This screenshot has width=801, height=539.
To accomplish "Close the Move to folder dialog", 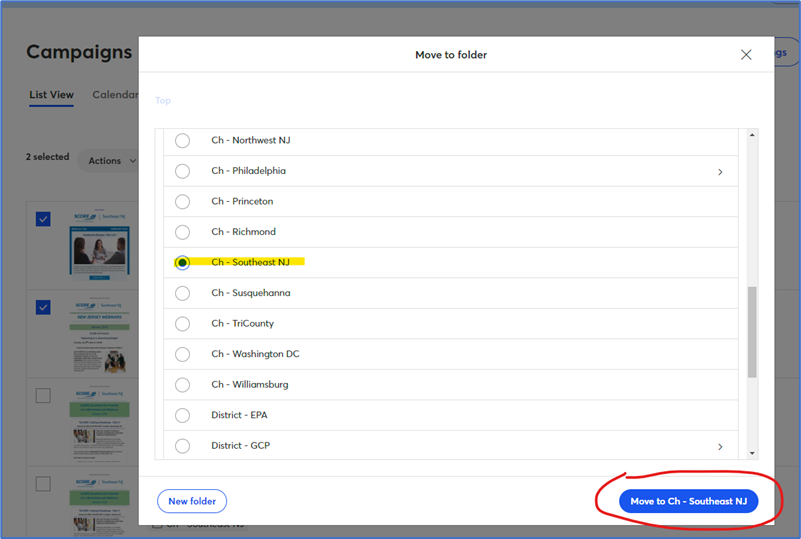I will click(x=746, y=55).
